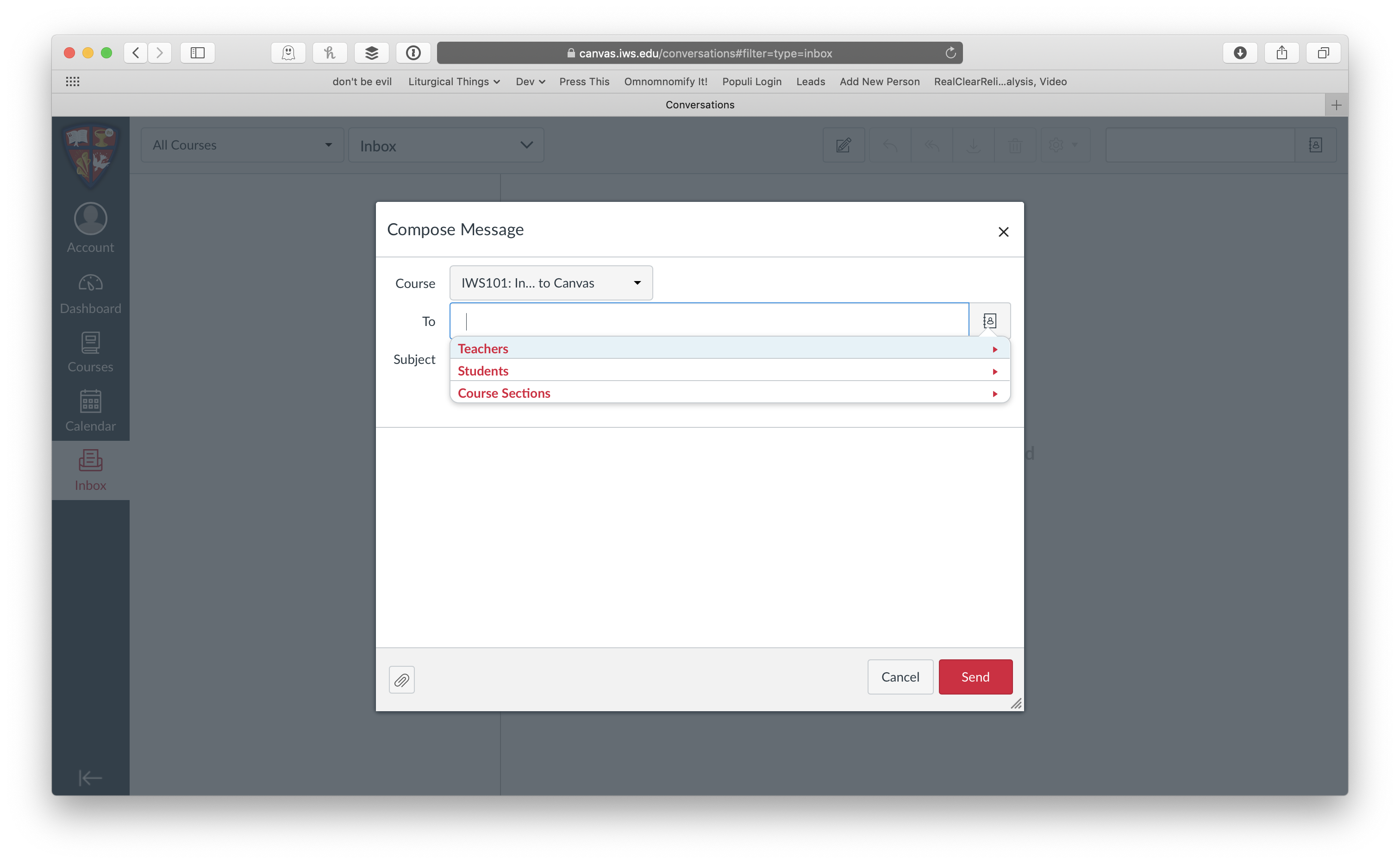Open the Course dropdown IWS101
The width and height of the screenshot is (1400, 864).
550,283
